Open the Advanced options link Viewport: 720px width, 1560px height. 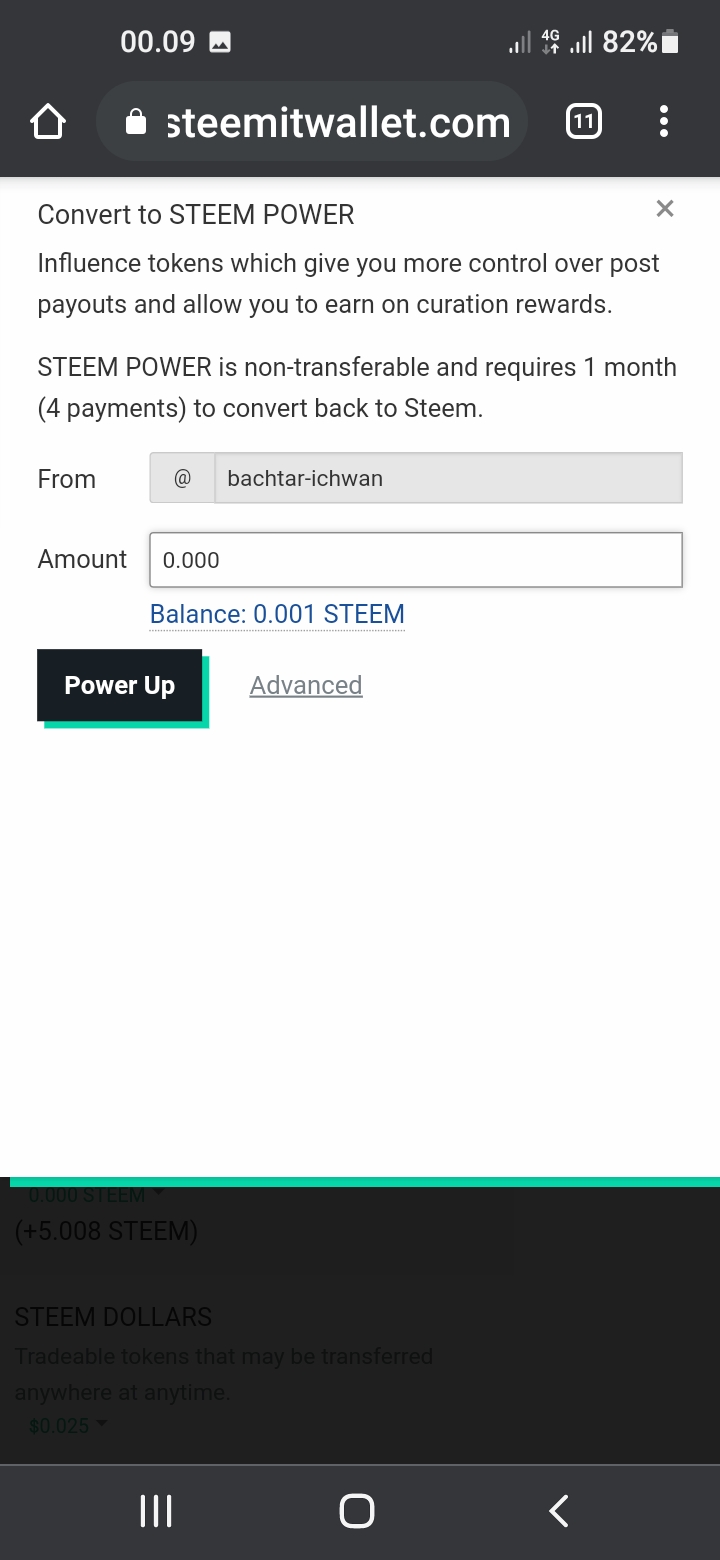click(x=306, y=685)
